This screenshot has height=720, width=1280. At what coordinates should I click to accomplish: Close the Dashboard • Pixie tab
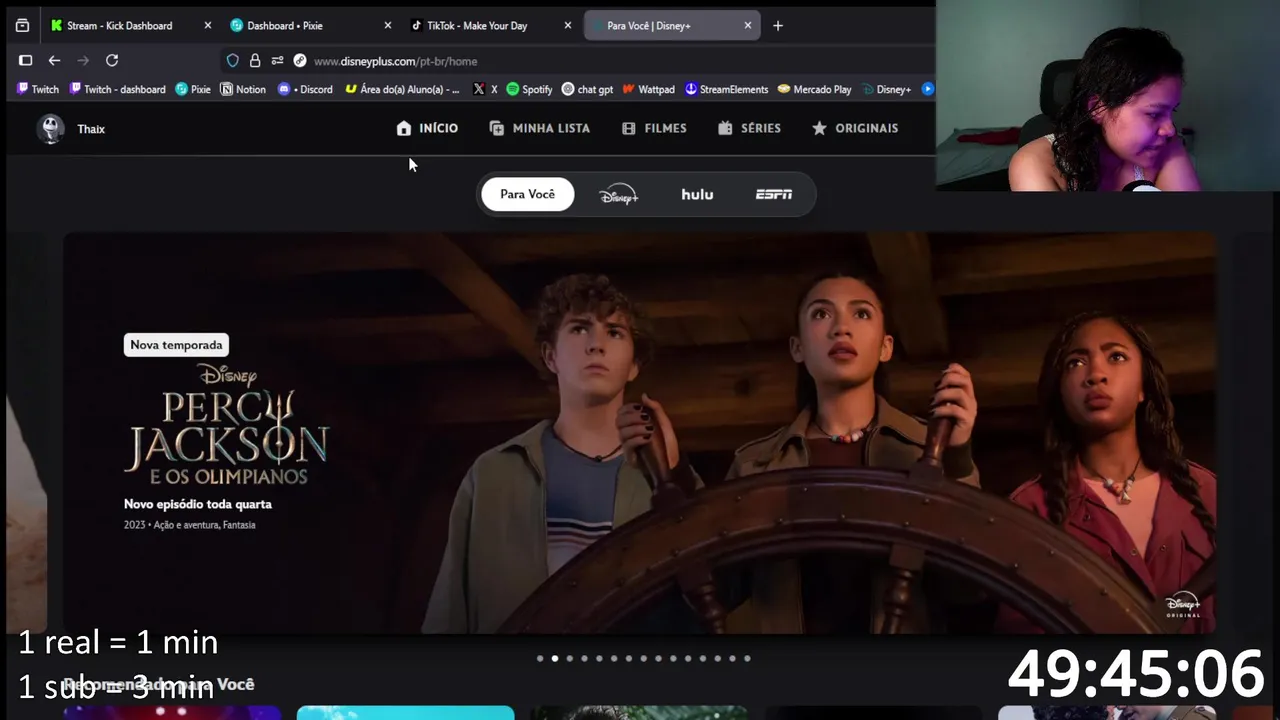(388, 25)
